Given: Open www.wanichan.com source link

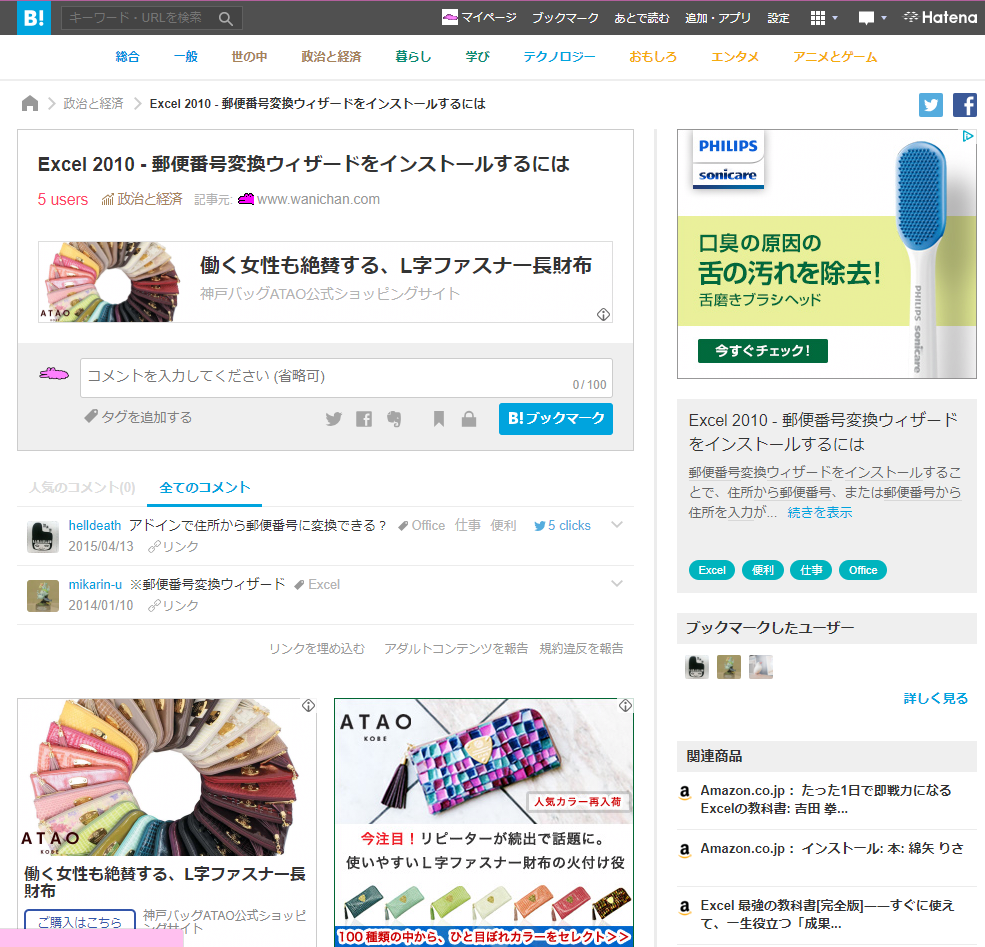Looking at the screenshot, I should pyautogui.click(x=318, y=199).
